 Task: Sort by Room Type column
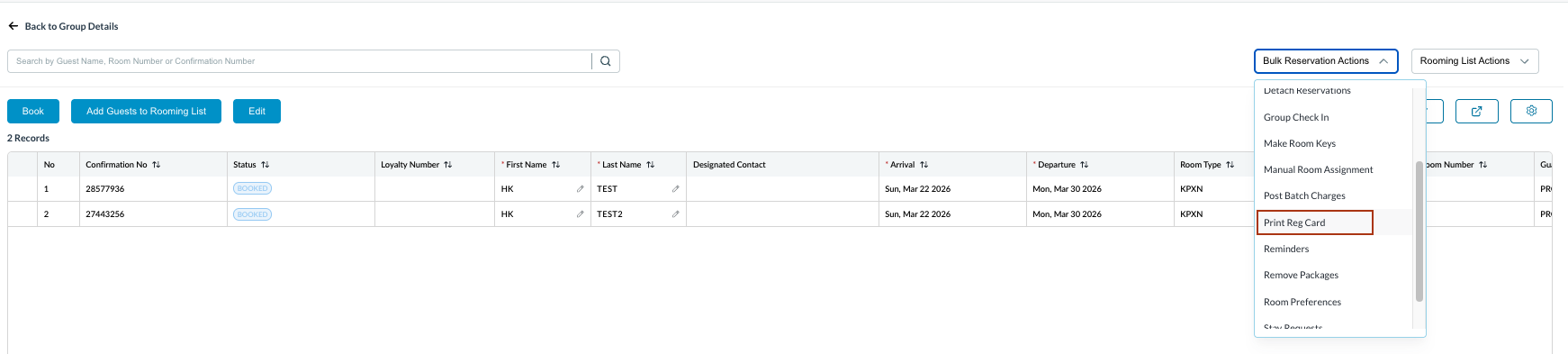[1230, 165]
